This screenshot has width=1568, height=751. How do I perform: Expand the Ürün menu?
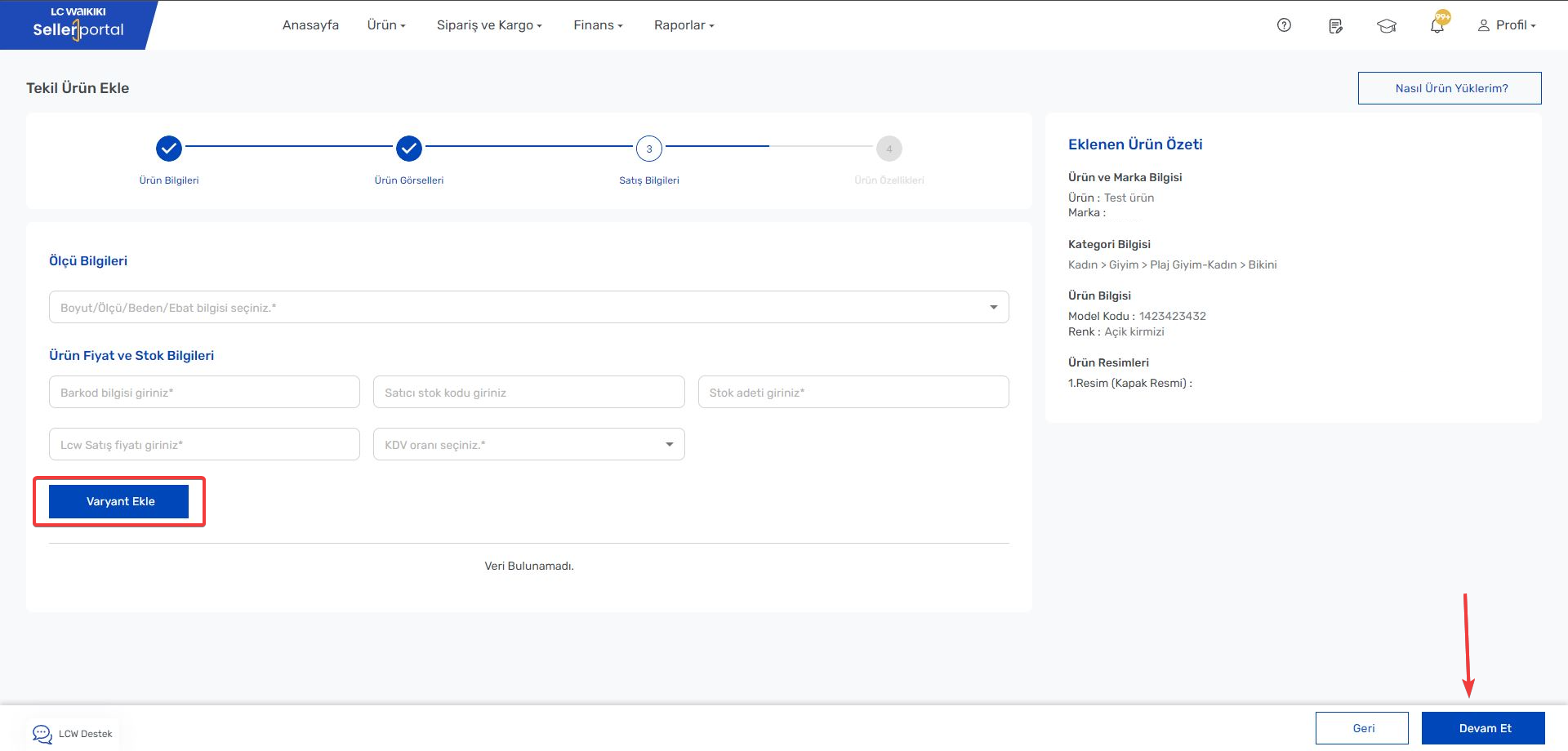[x=386, y=25]
